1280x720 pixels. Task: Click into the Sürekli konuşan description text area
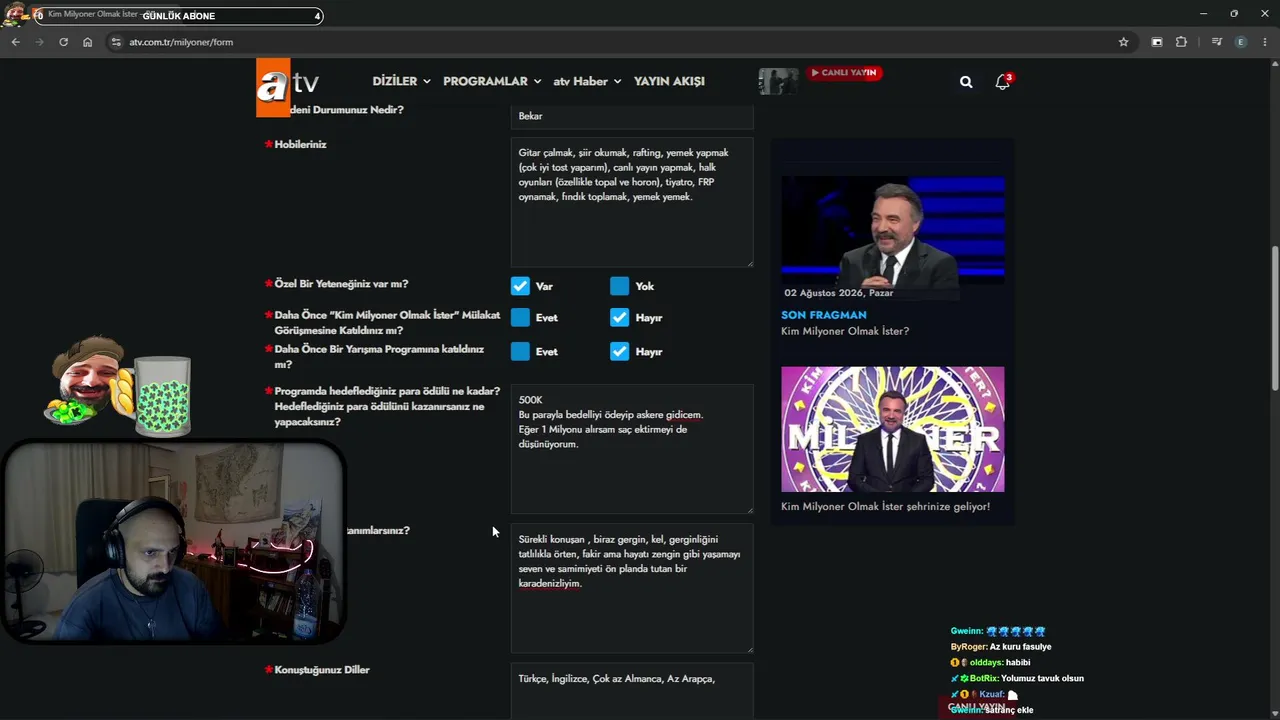tap(632, 588)
